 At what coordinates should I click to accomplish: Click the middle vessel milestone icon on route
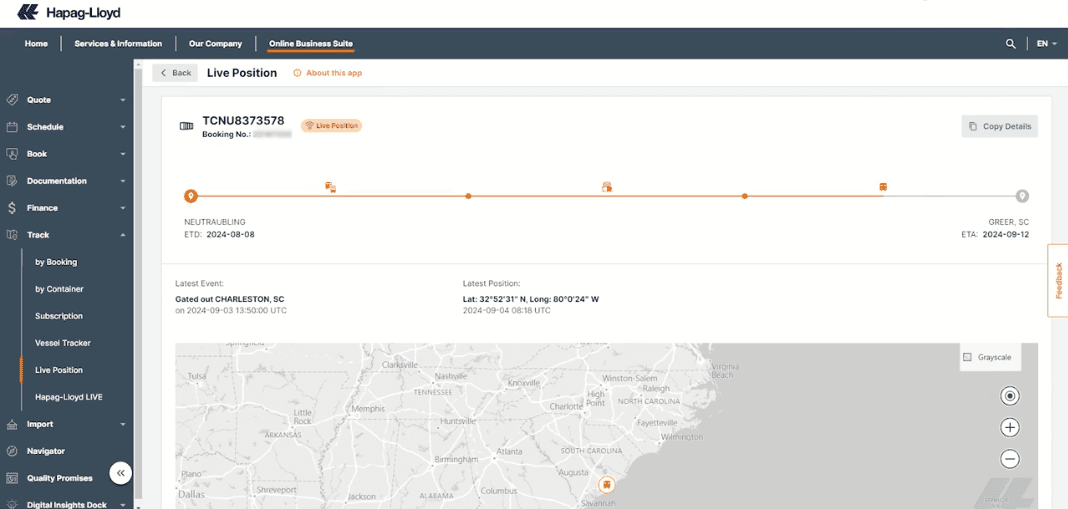[607, 187]
